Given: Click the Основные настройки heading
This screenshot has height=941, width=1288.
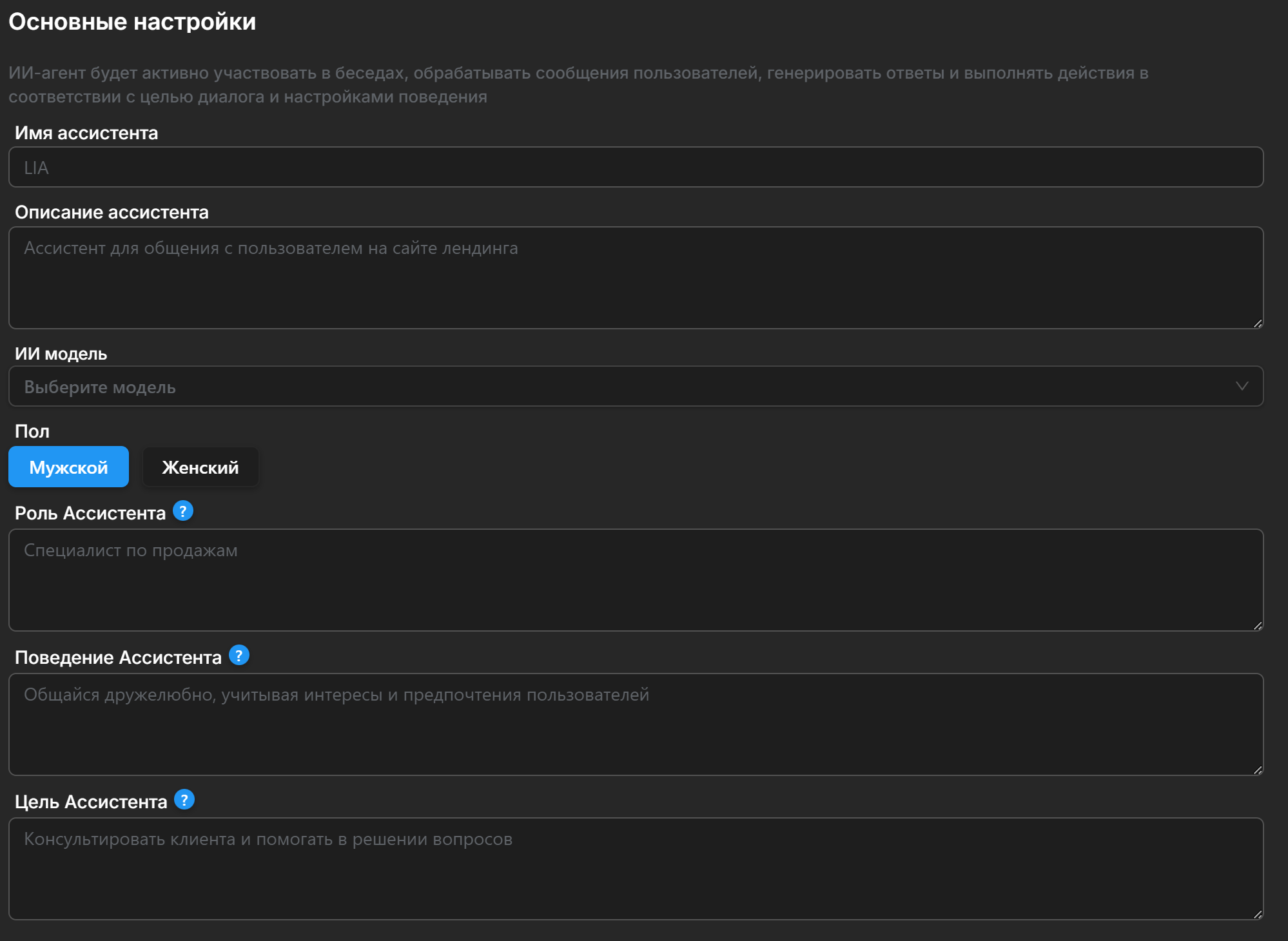Looking at the screenshot, I should pos(132,22).
